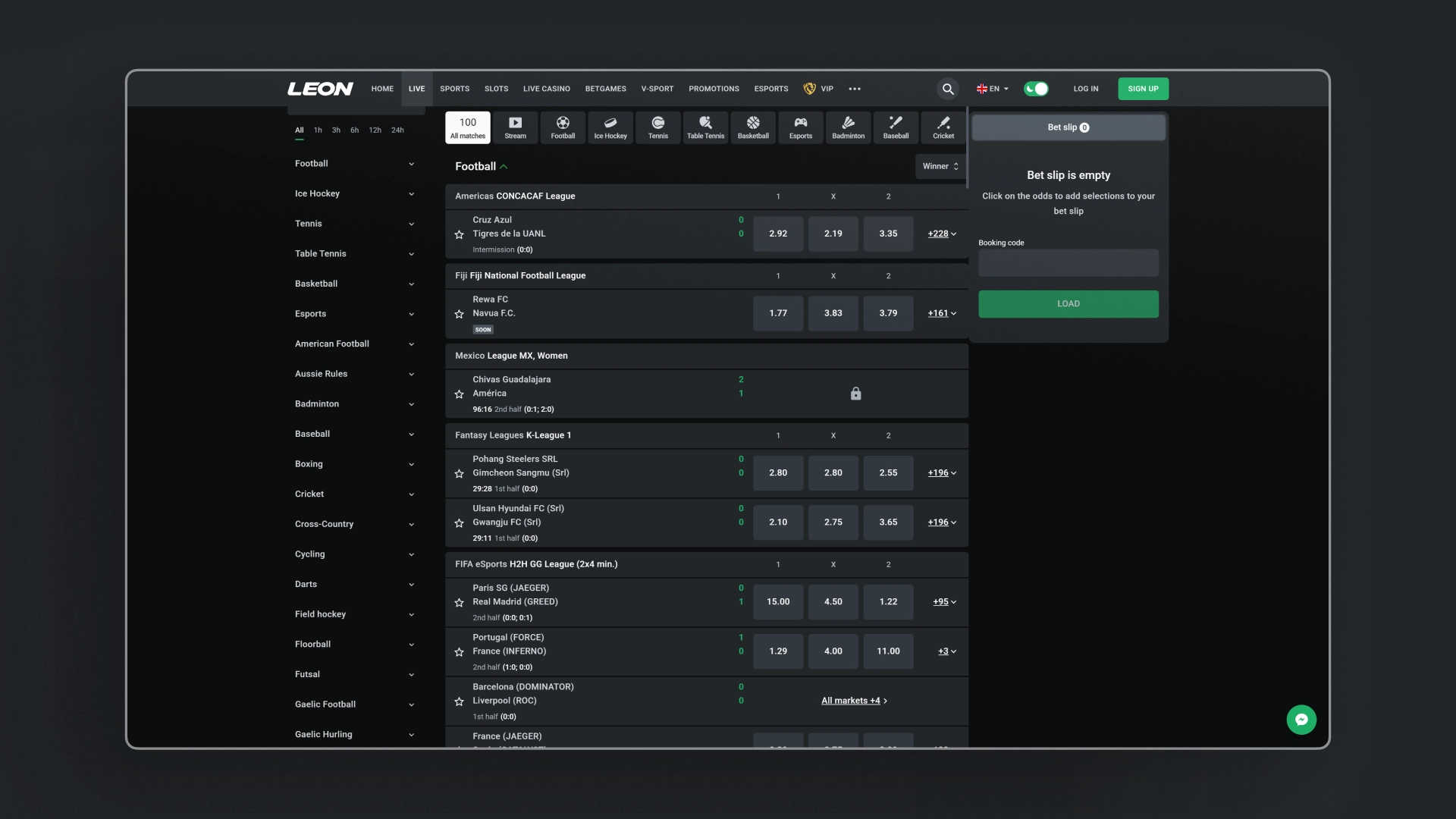Viewport: 1456px width, 819px height.
Task: Favorite the Portugal (FORCE) match star
Action: pyautogui.click(x=459, y=652)
